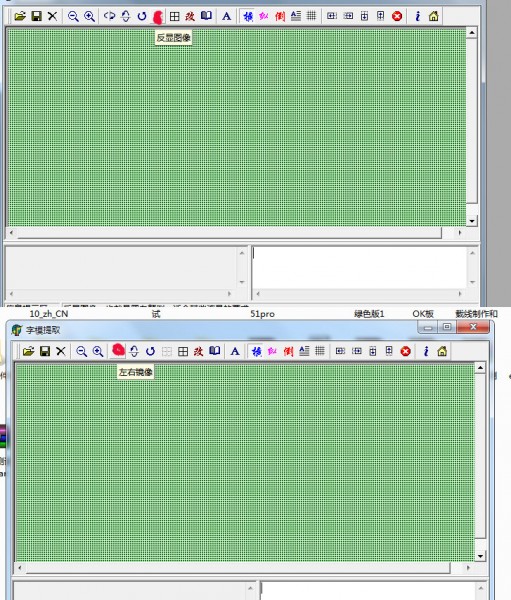Toggle the red 倒 mode in 反显图像 tooltip window
The width and height of the screenshot is (511, 600).
(x=280, y=16)
